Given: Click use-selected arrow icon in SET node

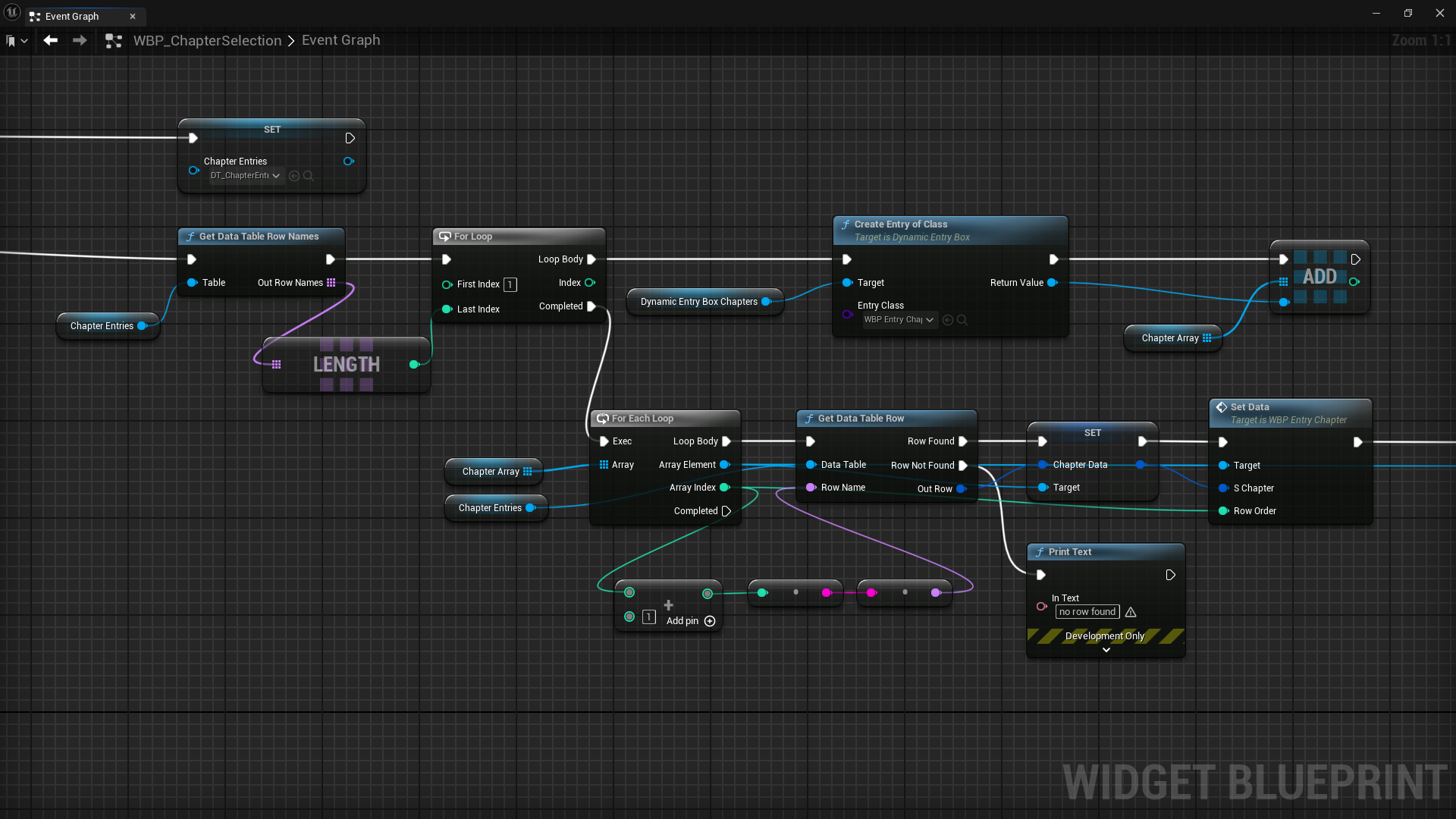Looking at the screenshot, I should pos(294,176).
